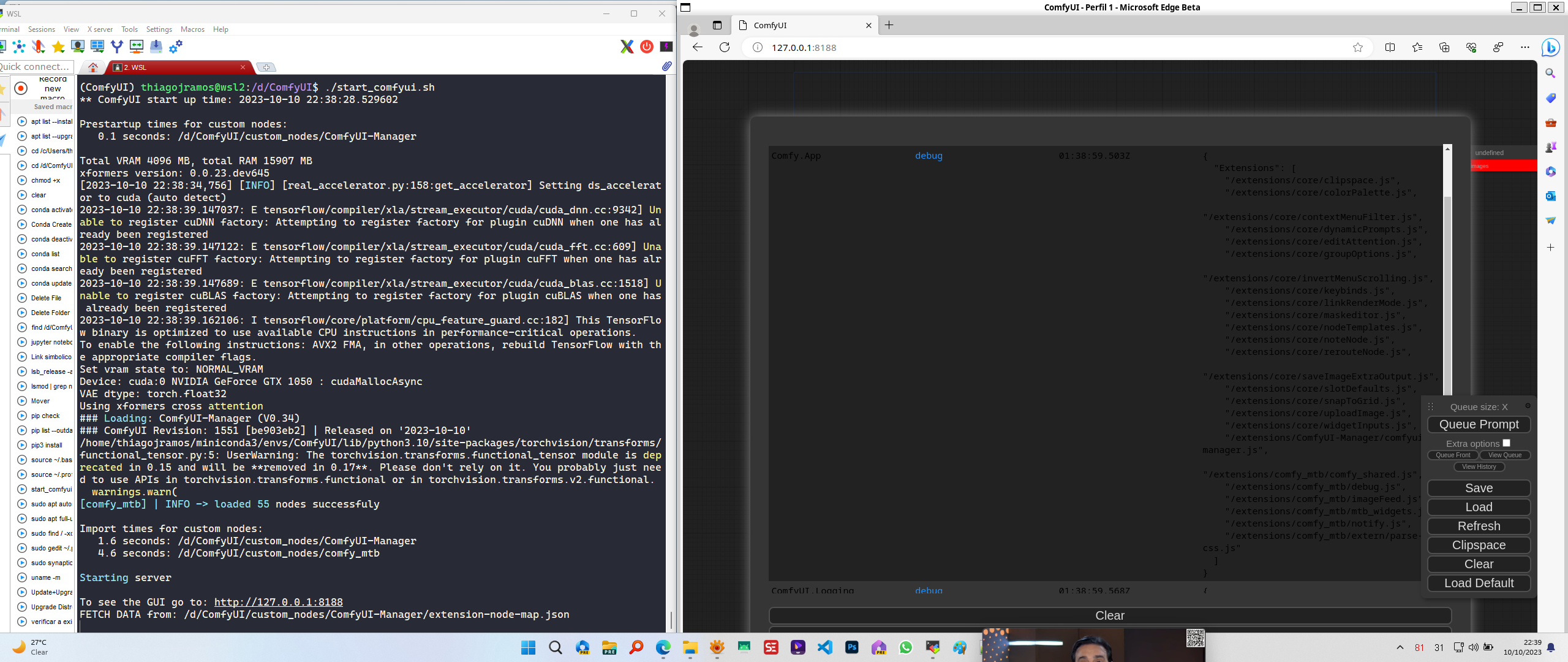Launch Visual Studio Code from the taskbar
Viewport: 1568px width, 662px height.
825,648
